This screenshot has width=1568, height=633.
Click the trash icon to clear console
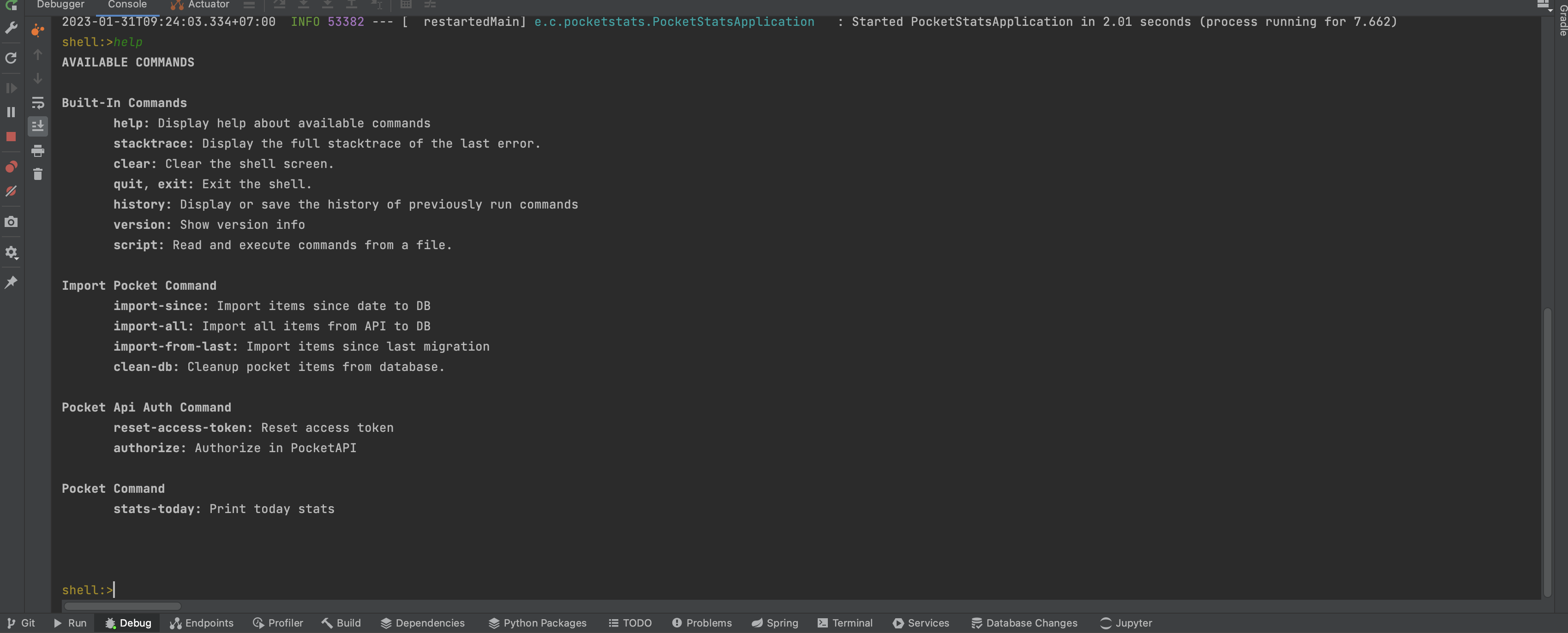pyautogui.click(x=38, y=175)
